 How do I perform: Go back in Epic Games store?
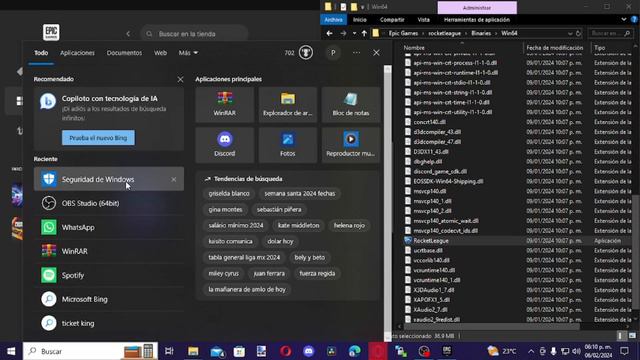click(128, 34)
